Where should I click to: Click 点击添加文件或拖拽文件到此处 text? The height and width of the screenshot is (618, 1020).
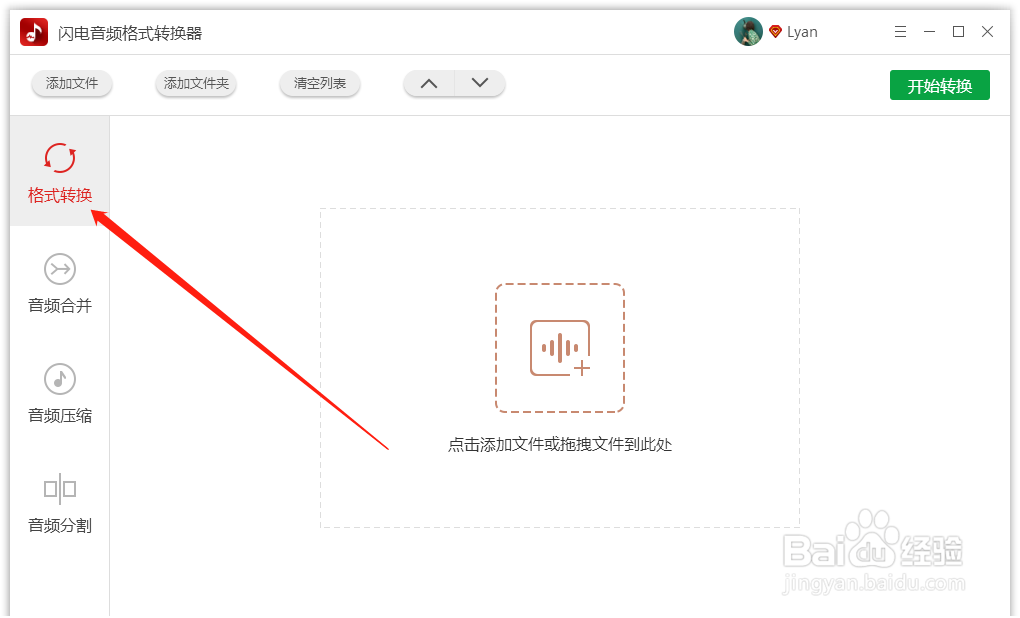(560, 445)
